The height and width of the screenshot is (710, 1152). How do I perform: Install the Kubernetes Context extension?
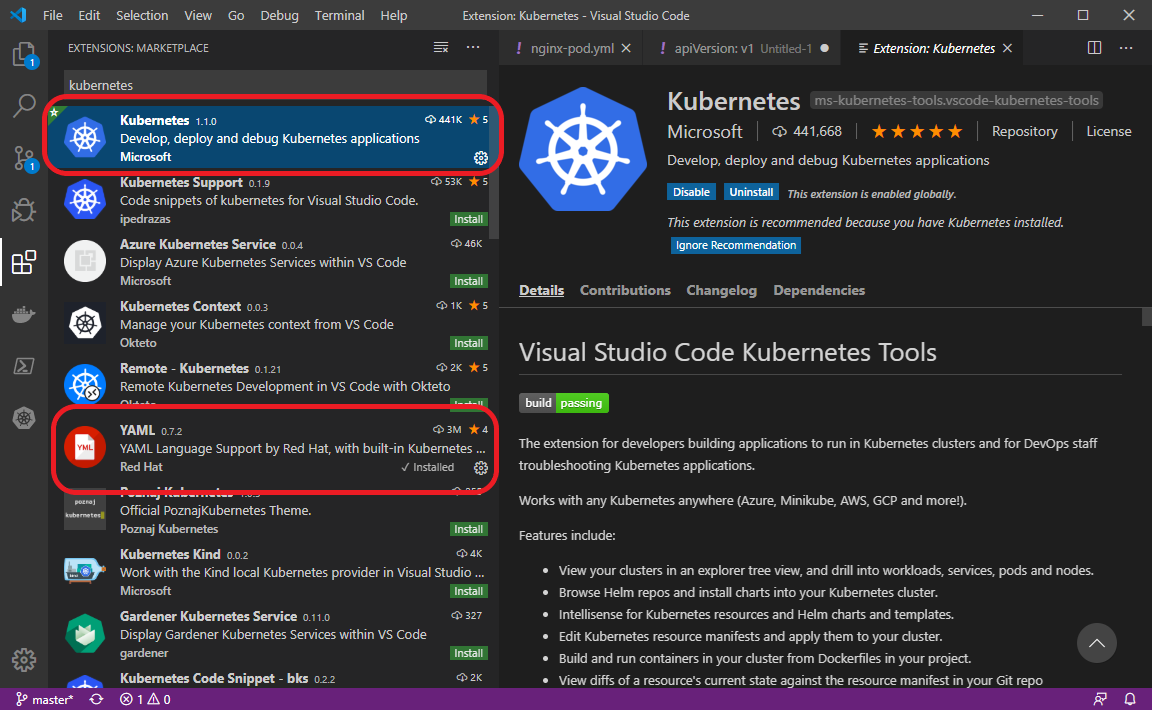(x=468, y=343)
